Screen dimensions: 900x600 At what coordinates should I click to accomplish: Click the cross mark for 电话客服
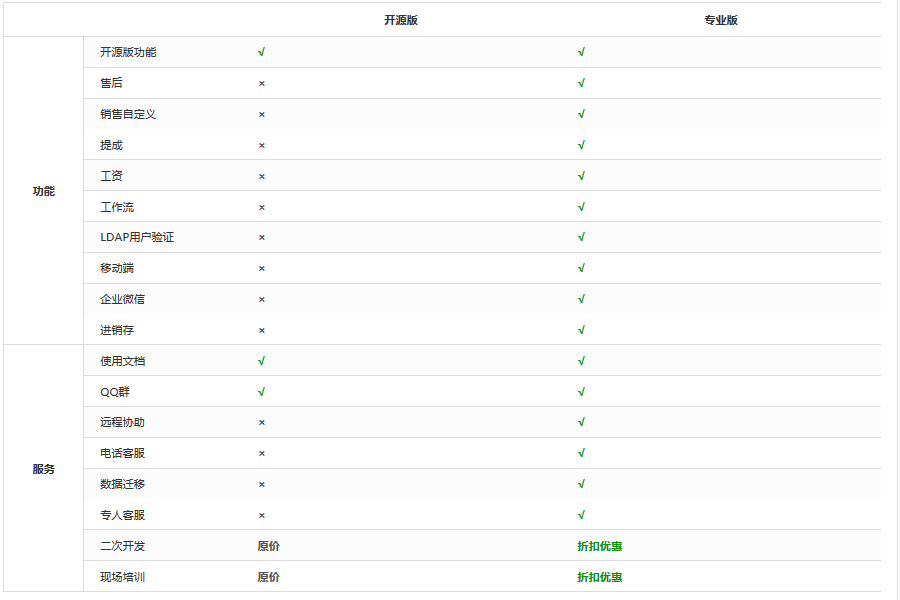coord(262,454)
